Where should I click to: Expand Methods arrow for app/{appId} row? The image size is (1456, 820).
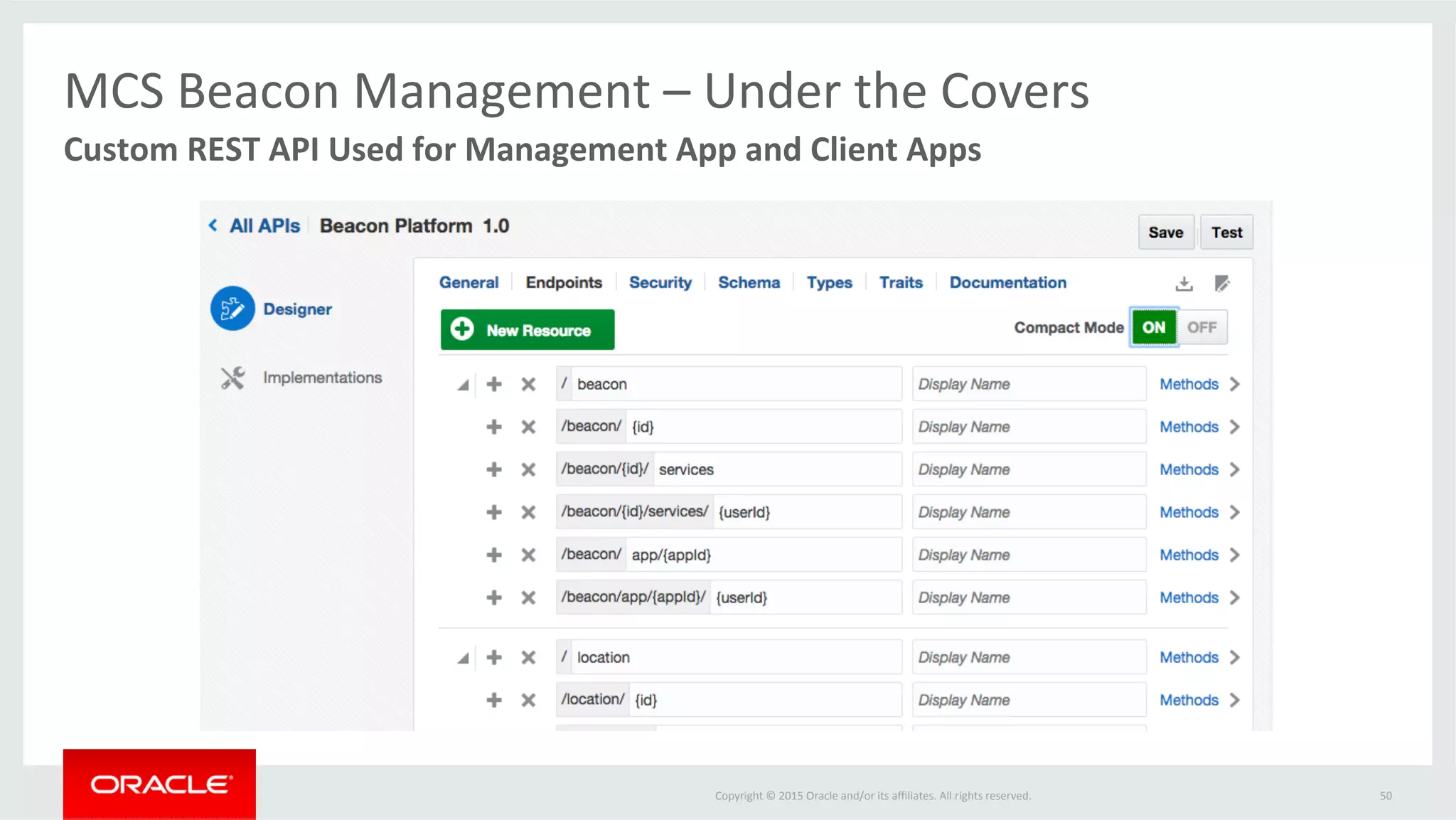tap(1235, 555)
